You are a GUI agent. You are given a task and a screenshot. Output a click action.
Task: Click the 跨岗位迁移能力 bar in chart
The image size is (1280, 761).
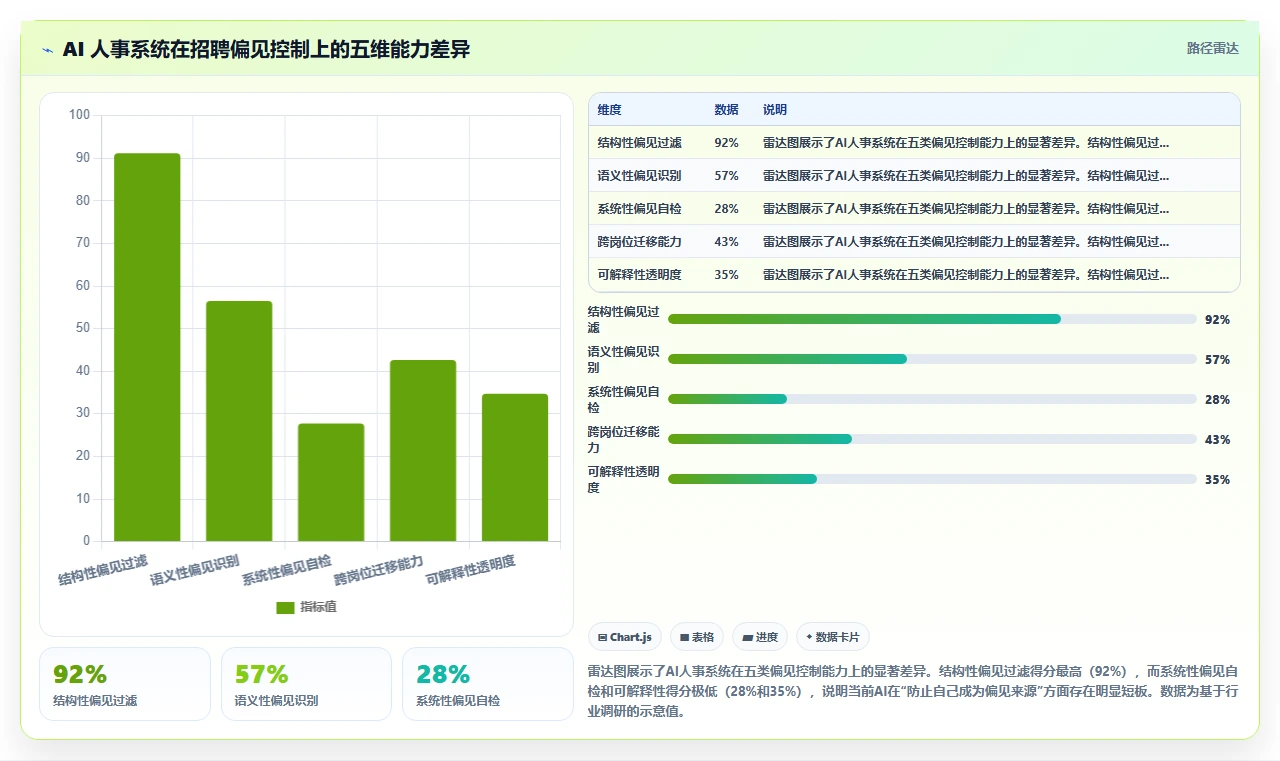click(x=423, y=450)
